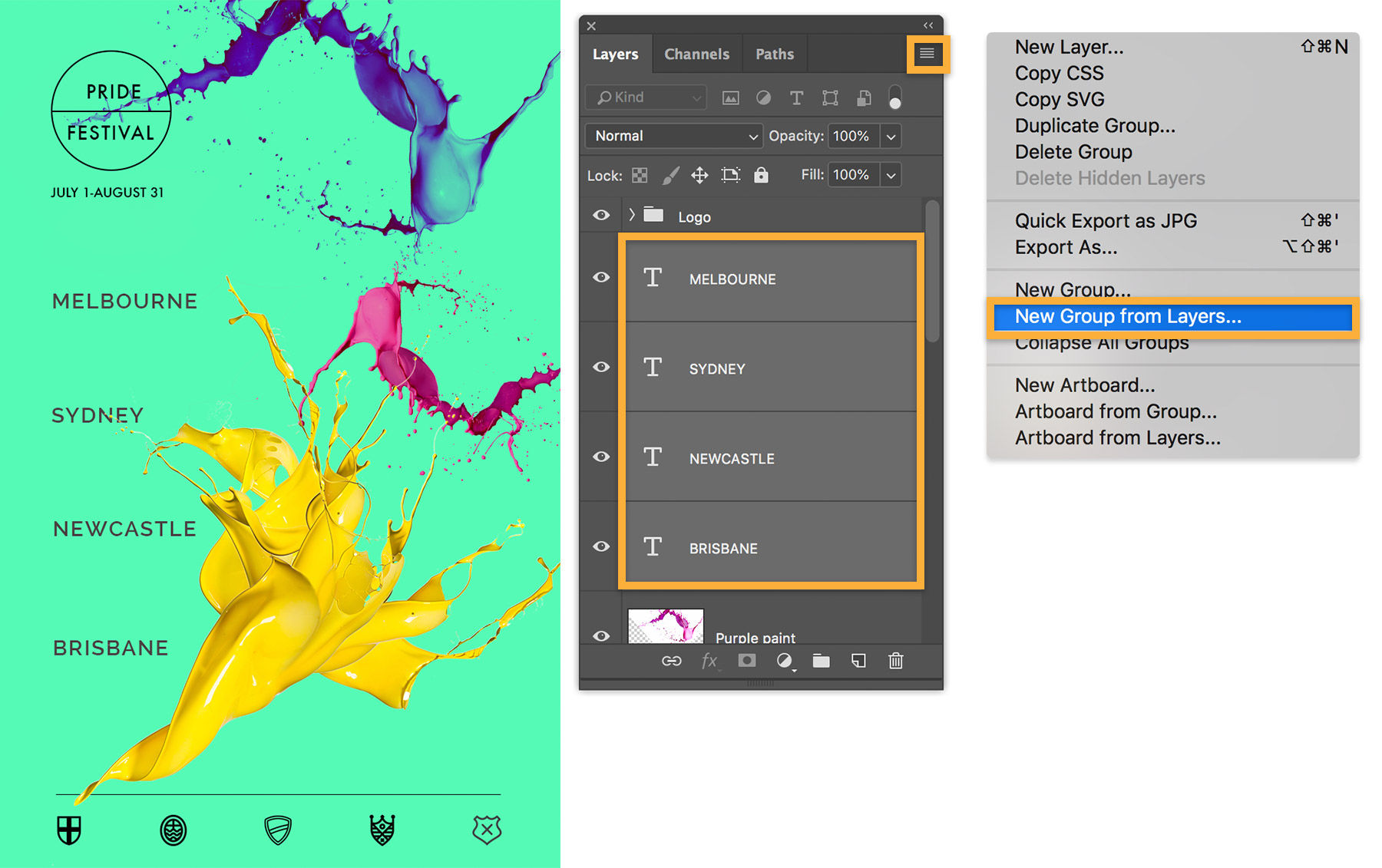The width and height of the screenshot is (1382, 868).
Task: Click the New Artboard menu entry
Action: coord(1084,384)
